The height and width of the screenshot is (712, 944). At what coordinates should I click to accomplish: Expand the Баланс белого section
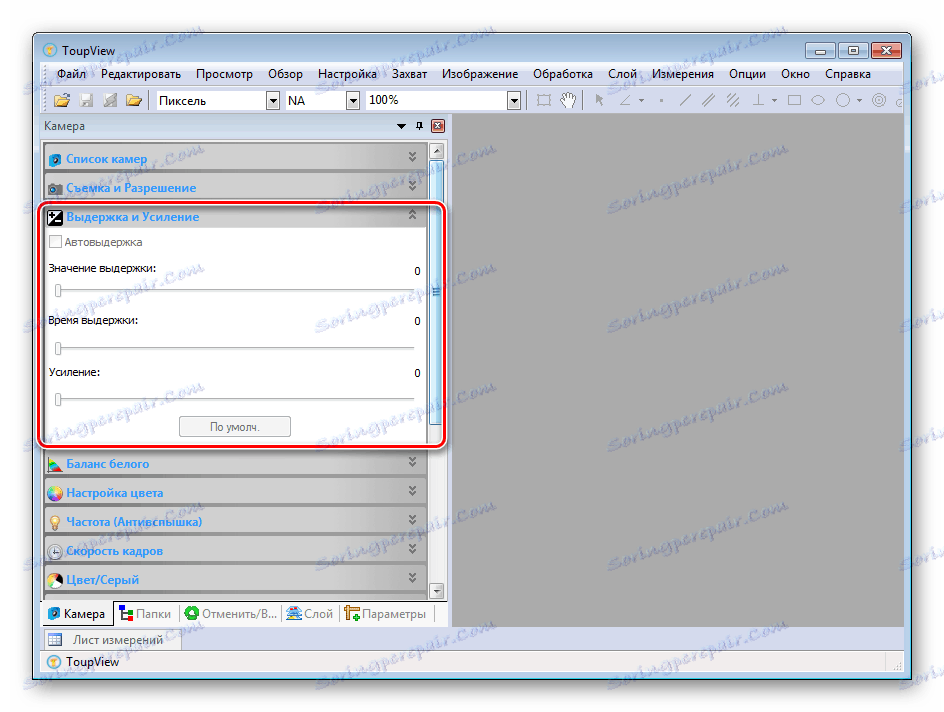click(x=412, y=462)
